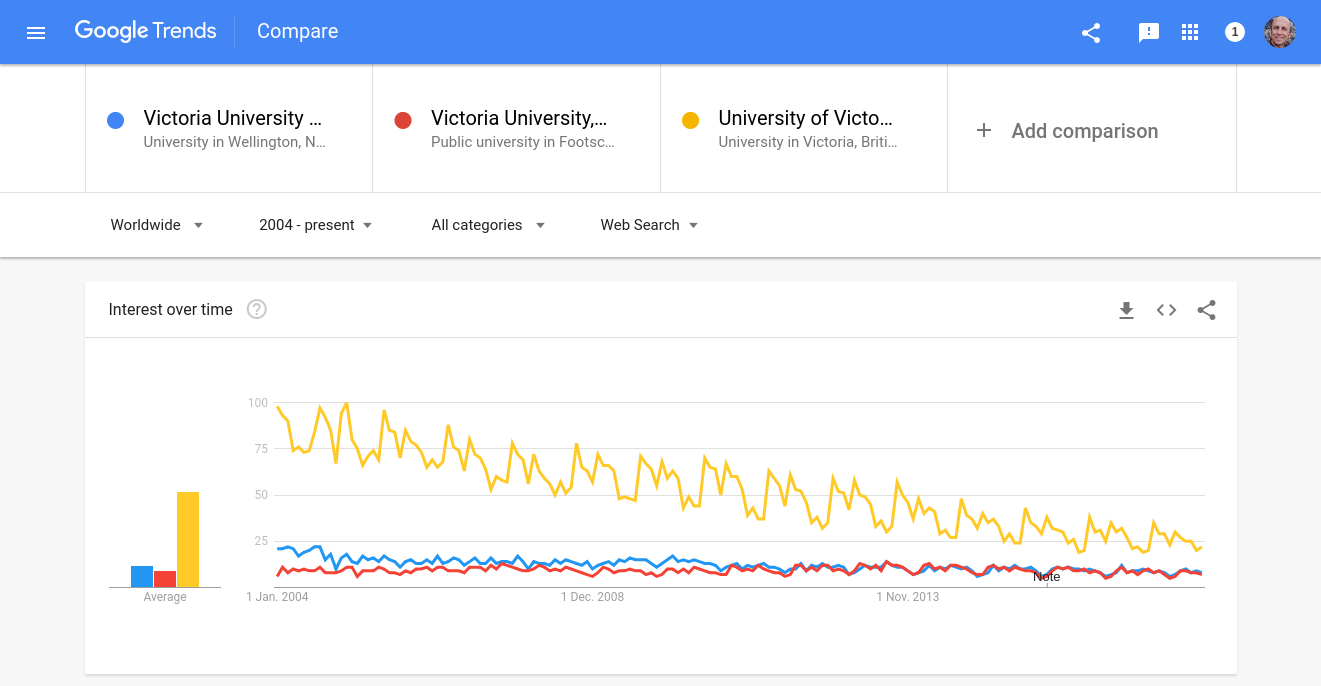
Task: Open the send feedback icon
Action: pos(1148,32)
